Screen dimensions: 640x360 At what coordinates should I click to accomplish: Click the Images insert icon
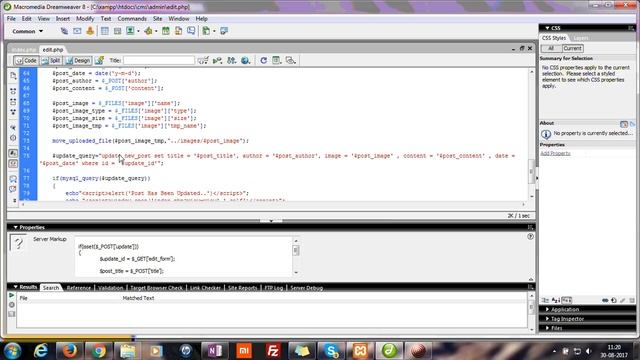tap(130, 31)
